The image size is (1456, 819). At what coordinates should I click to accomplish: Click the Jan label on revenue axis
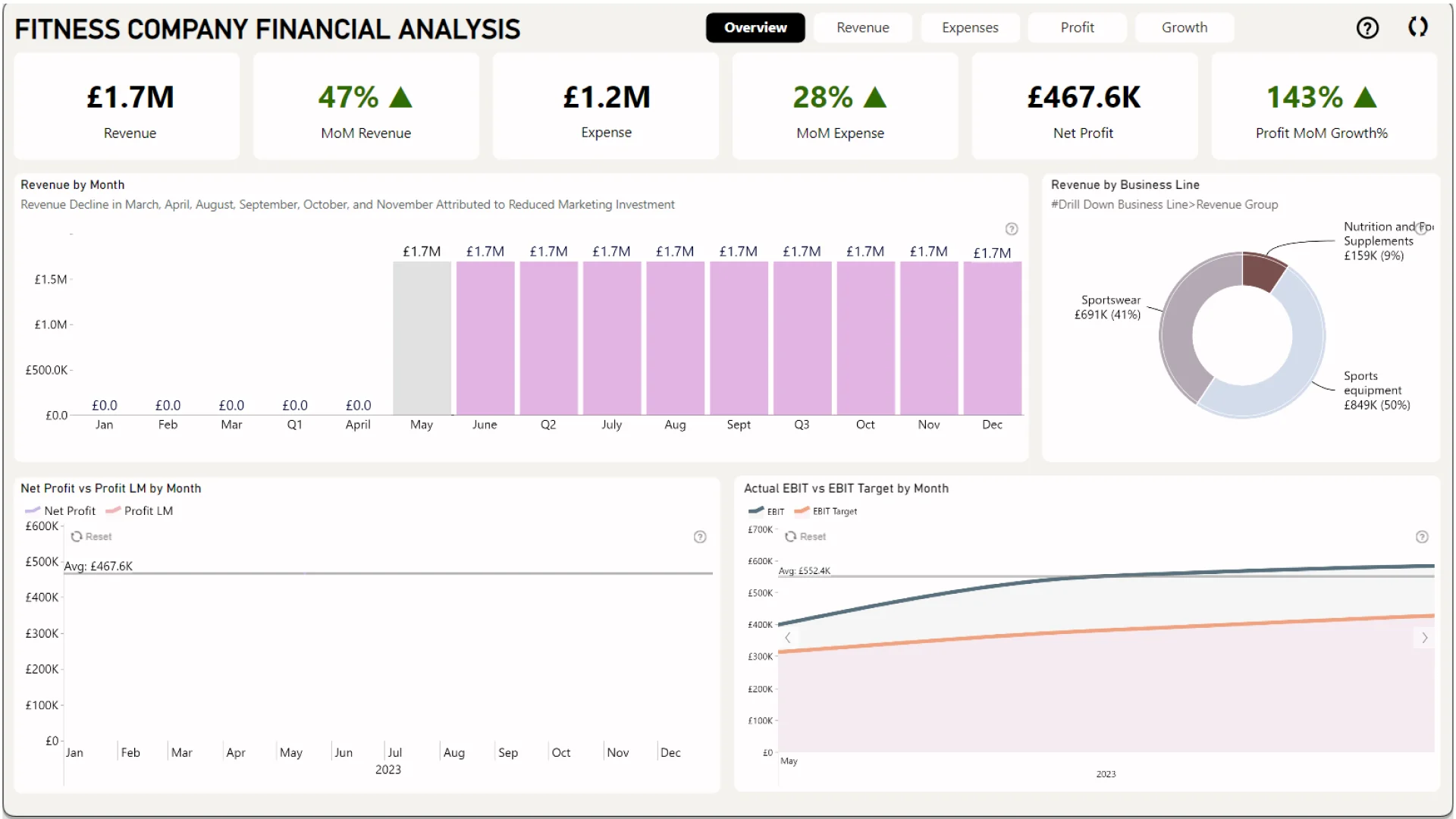[x=104, y=425]
